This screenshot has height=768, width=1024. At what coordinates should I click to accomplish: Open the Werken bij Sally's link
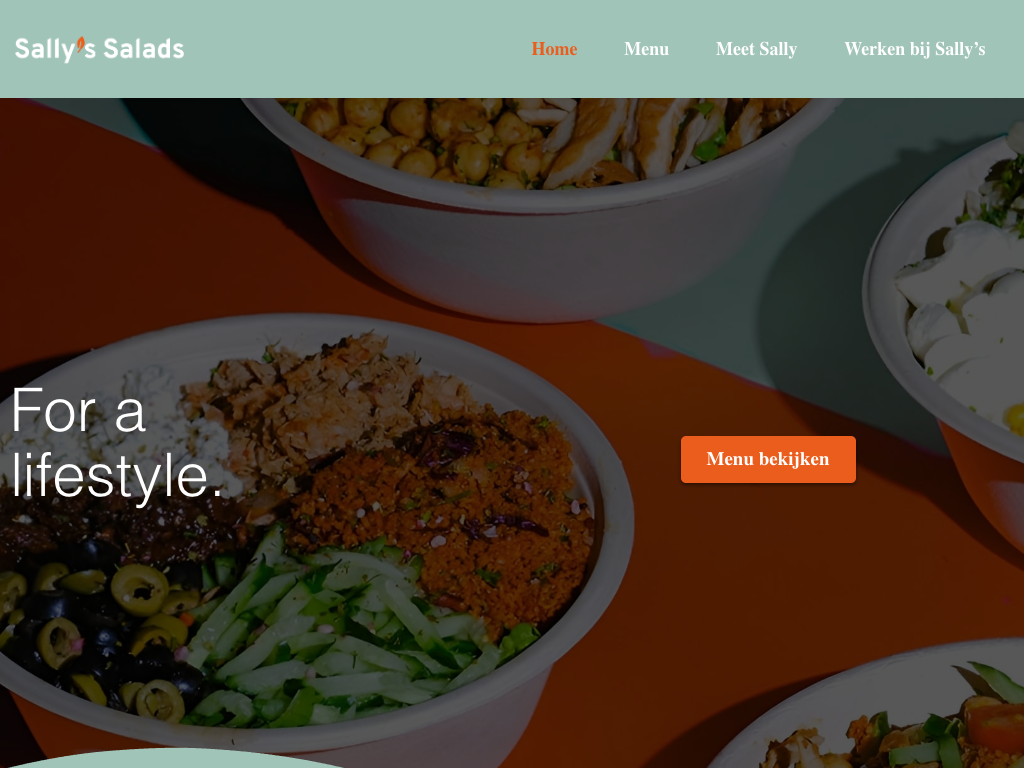pyautogui.click(x=914, y=49)
